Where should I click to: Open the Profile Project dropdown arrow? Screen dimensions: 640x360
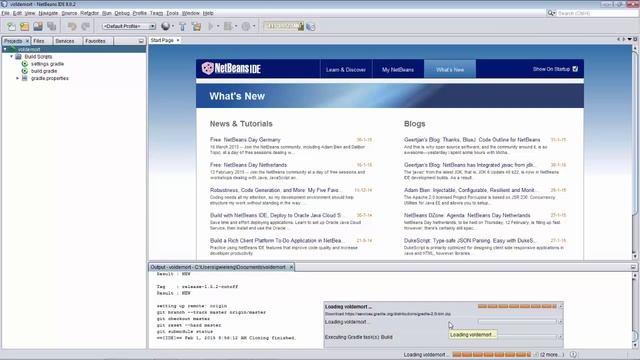(253, 27)
